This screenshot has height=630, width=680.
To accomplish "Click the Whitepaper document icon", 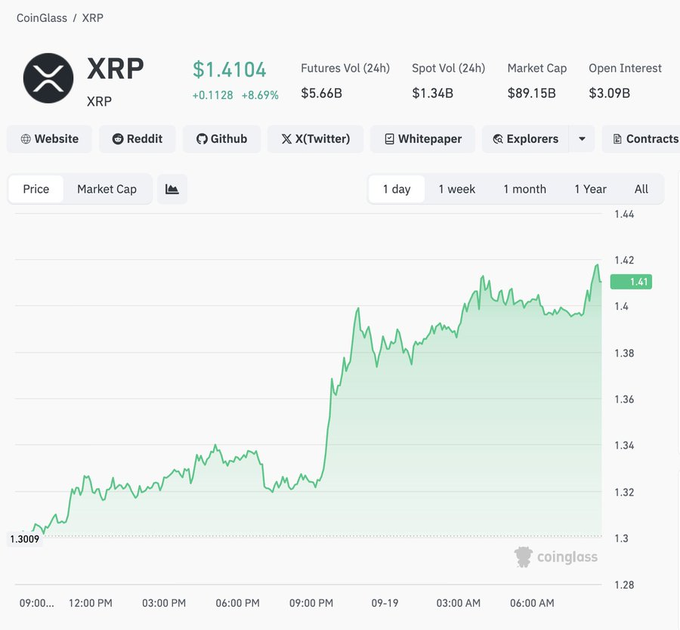I will [389, 139].
